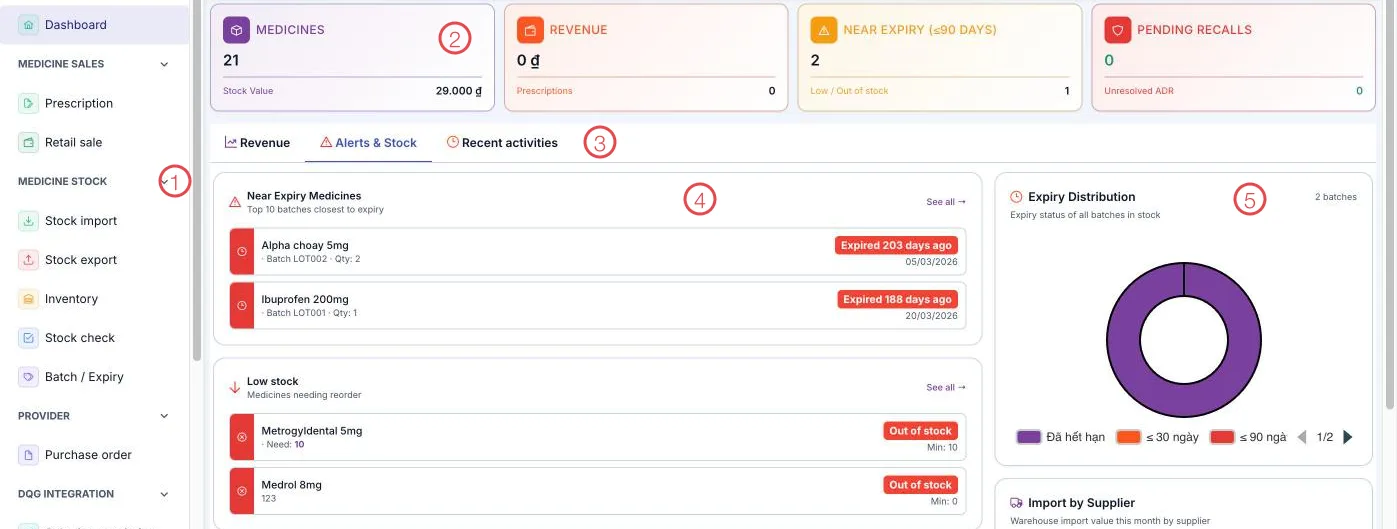This screenshot has height=529, width=1397.
Task: Click the clock icon on the Alpha choay row
Action: (242, 252)
